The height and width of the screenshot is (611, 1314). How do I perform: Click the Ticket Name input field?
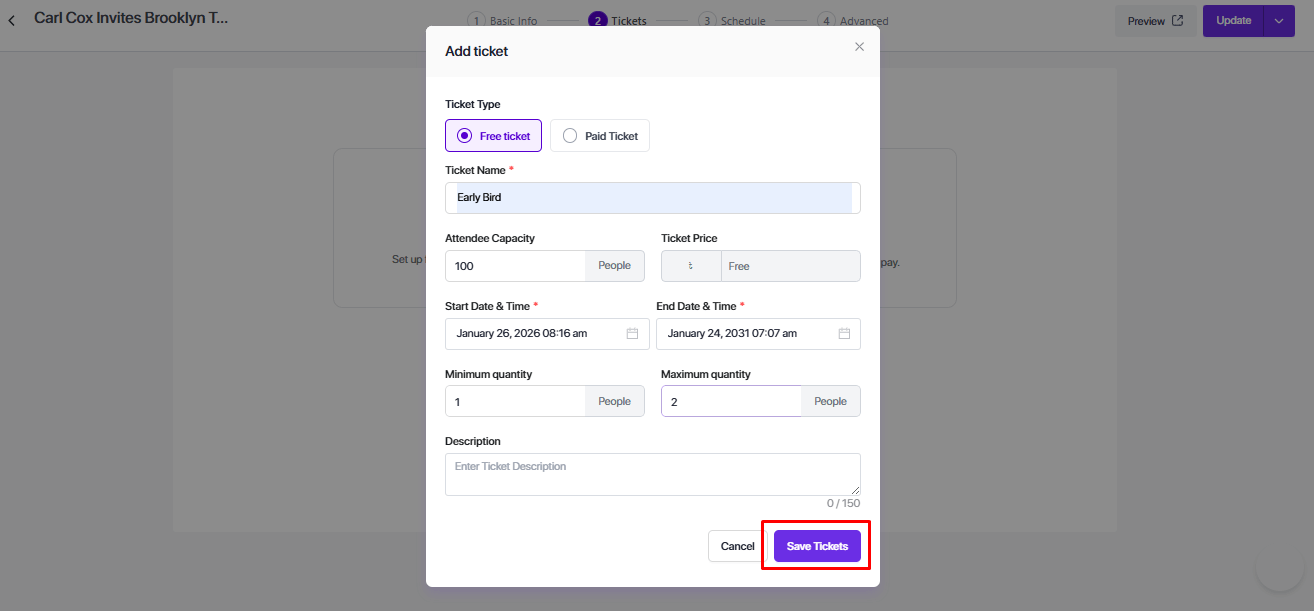tap(652, 198)
